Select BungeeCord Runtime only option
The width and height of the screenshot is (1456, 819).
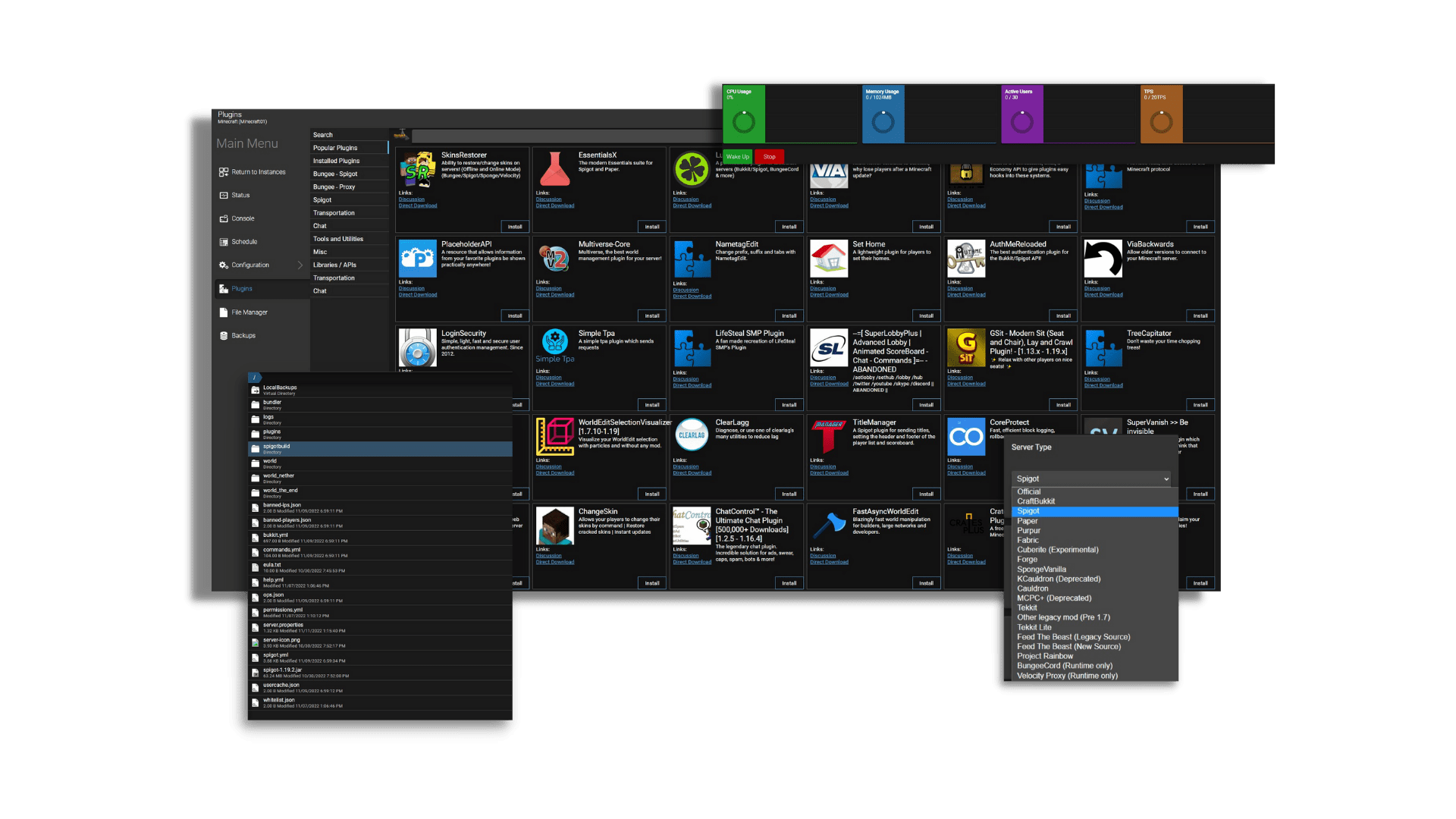pos(1066,666)
